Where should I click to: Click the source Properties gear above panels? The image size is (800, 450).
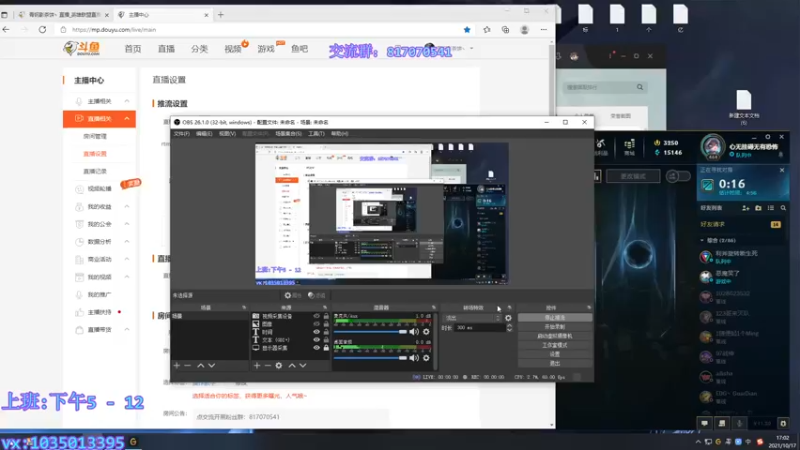292,295
